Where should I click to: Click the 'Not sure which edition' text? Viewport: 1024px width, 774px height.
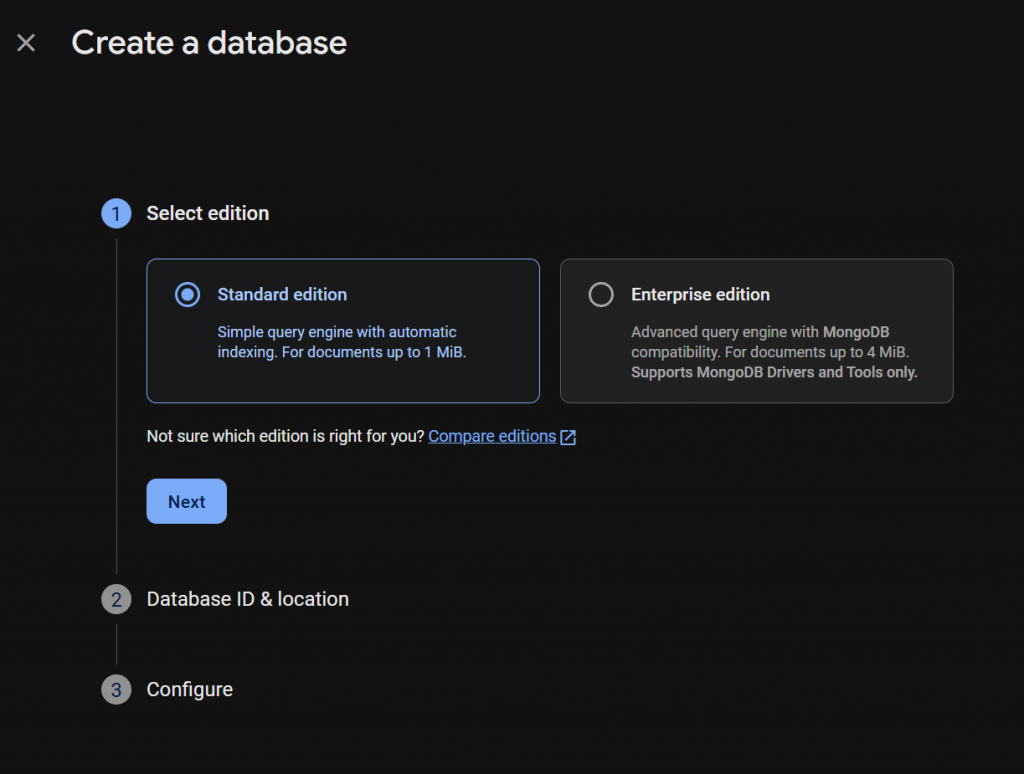(286, 436)
